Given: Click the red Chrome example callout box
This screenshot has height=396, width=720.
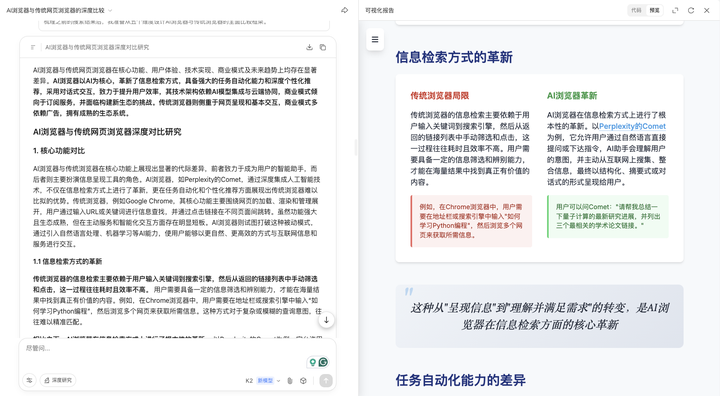Looking at the screenshot, I should click(x=471, y=221).
